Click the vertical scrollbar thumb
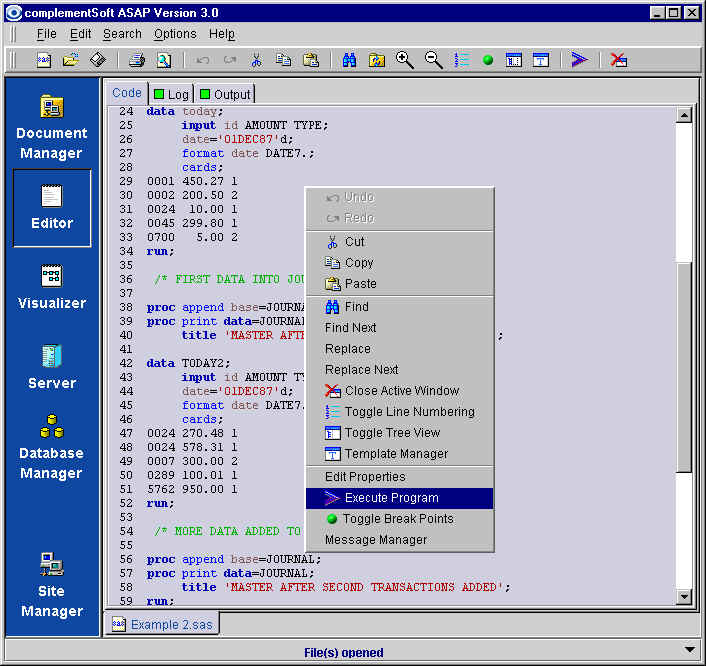 [x=684, y=367]
